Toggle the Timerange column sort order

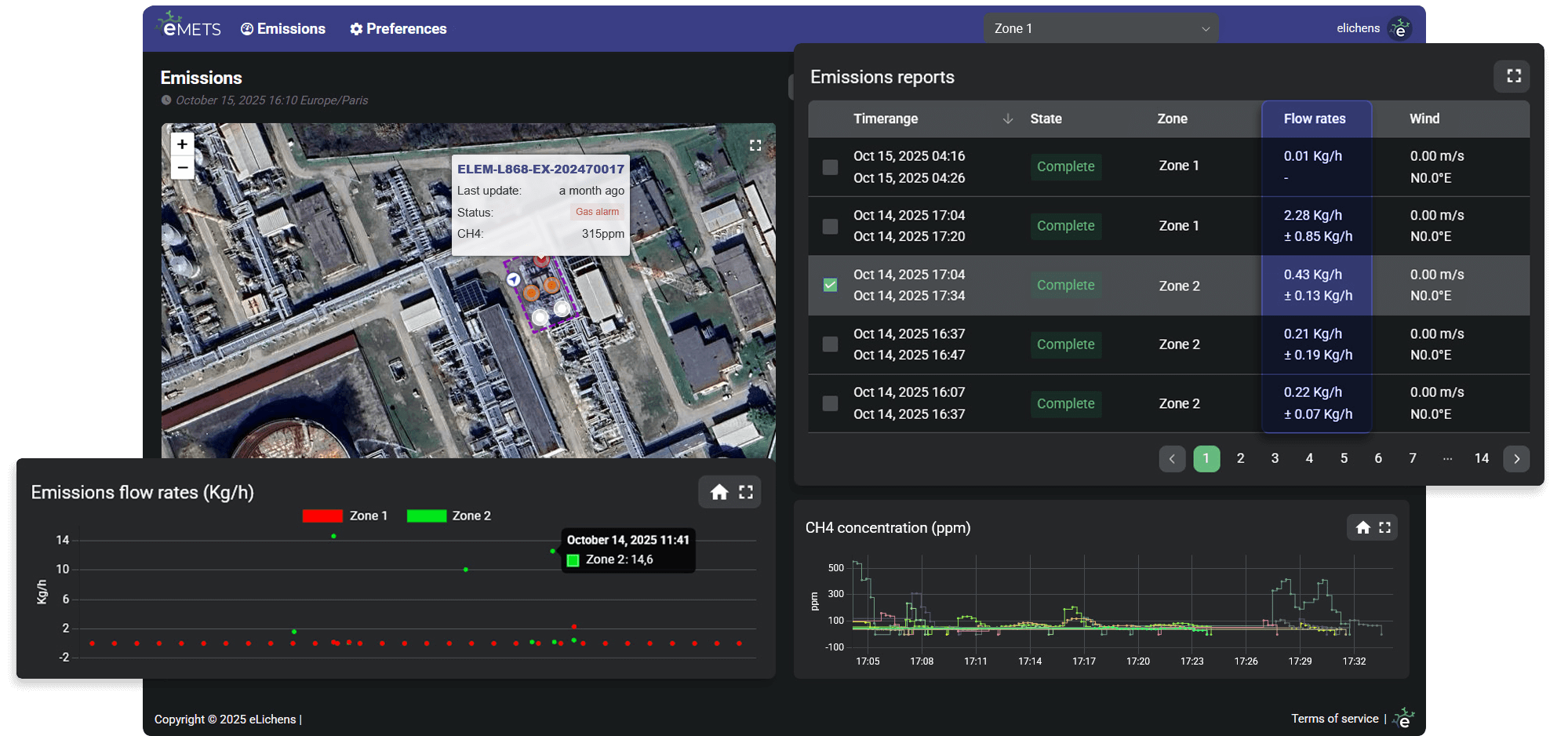tap(1009, 118)
